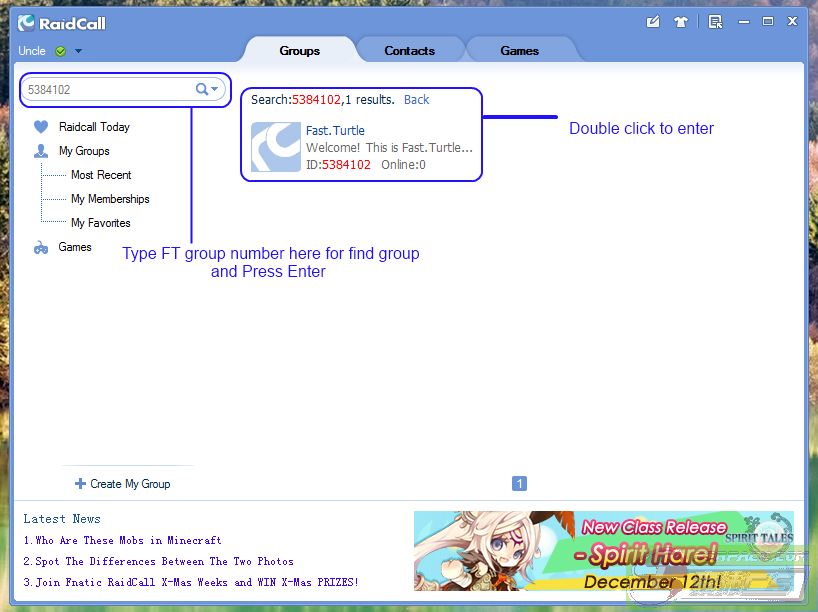Open My Favorites list
818x612 pixels.
pos(101,223)
